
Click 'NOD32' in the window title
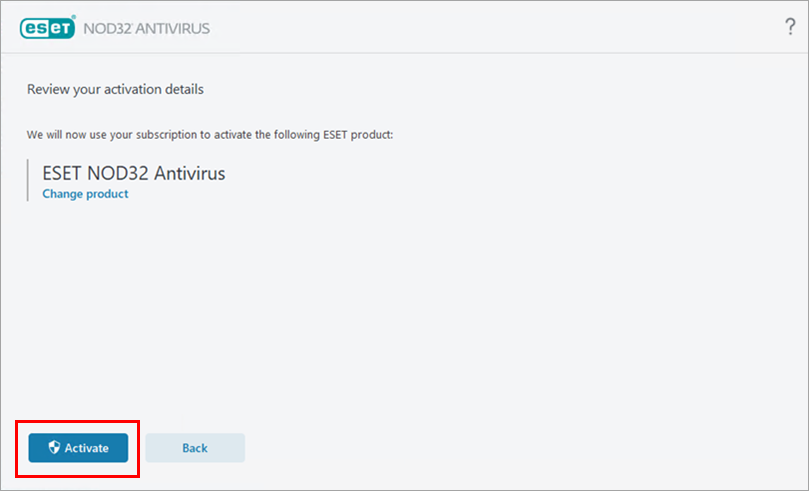click(x=108, y=28)
